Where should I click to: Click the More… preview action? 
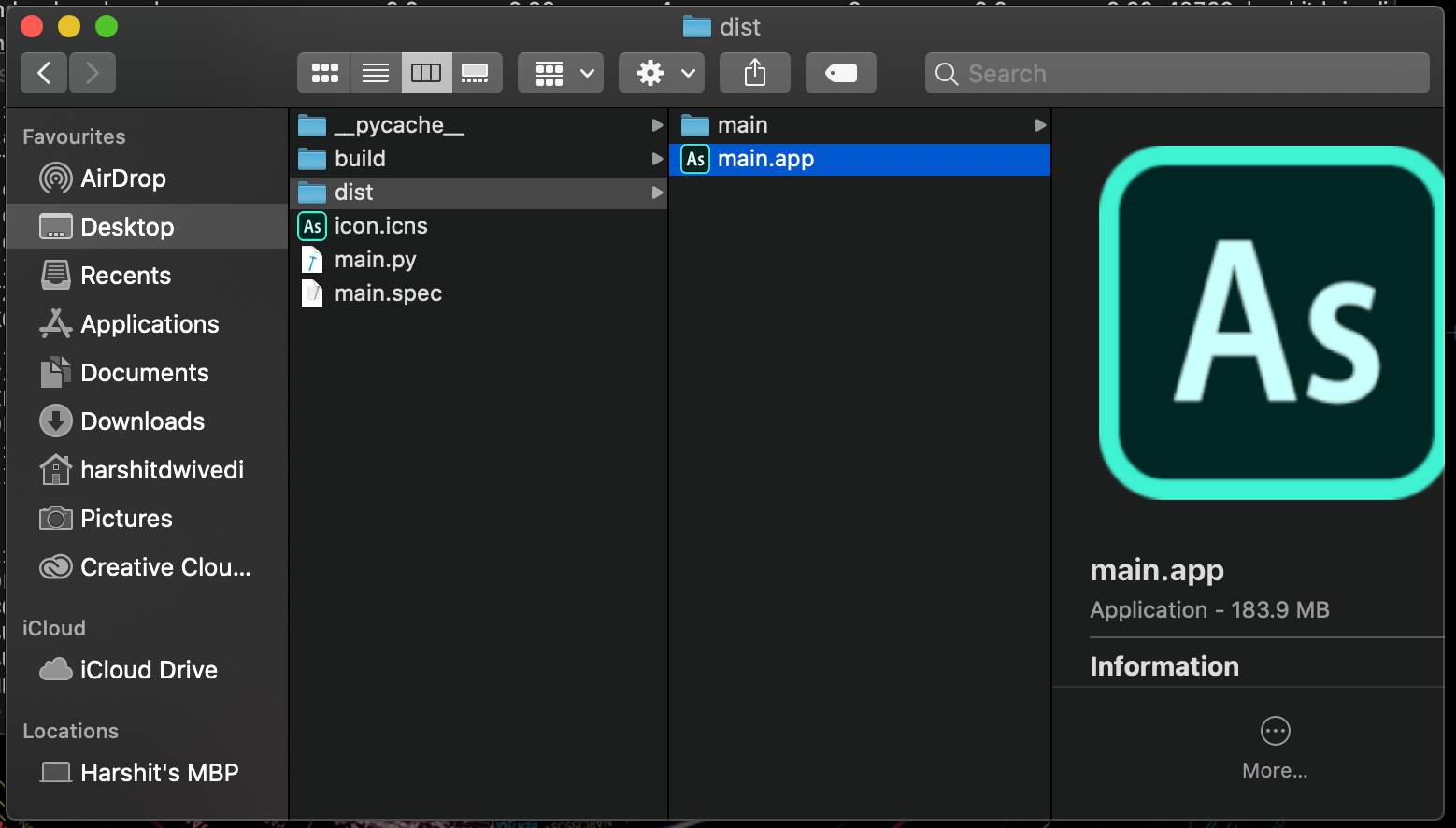pos(1275,748)
